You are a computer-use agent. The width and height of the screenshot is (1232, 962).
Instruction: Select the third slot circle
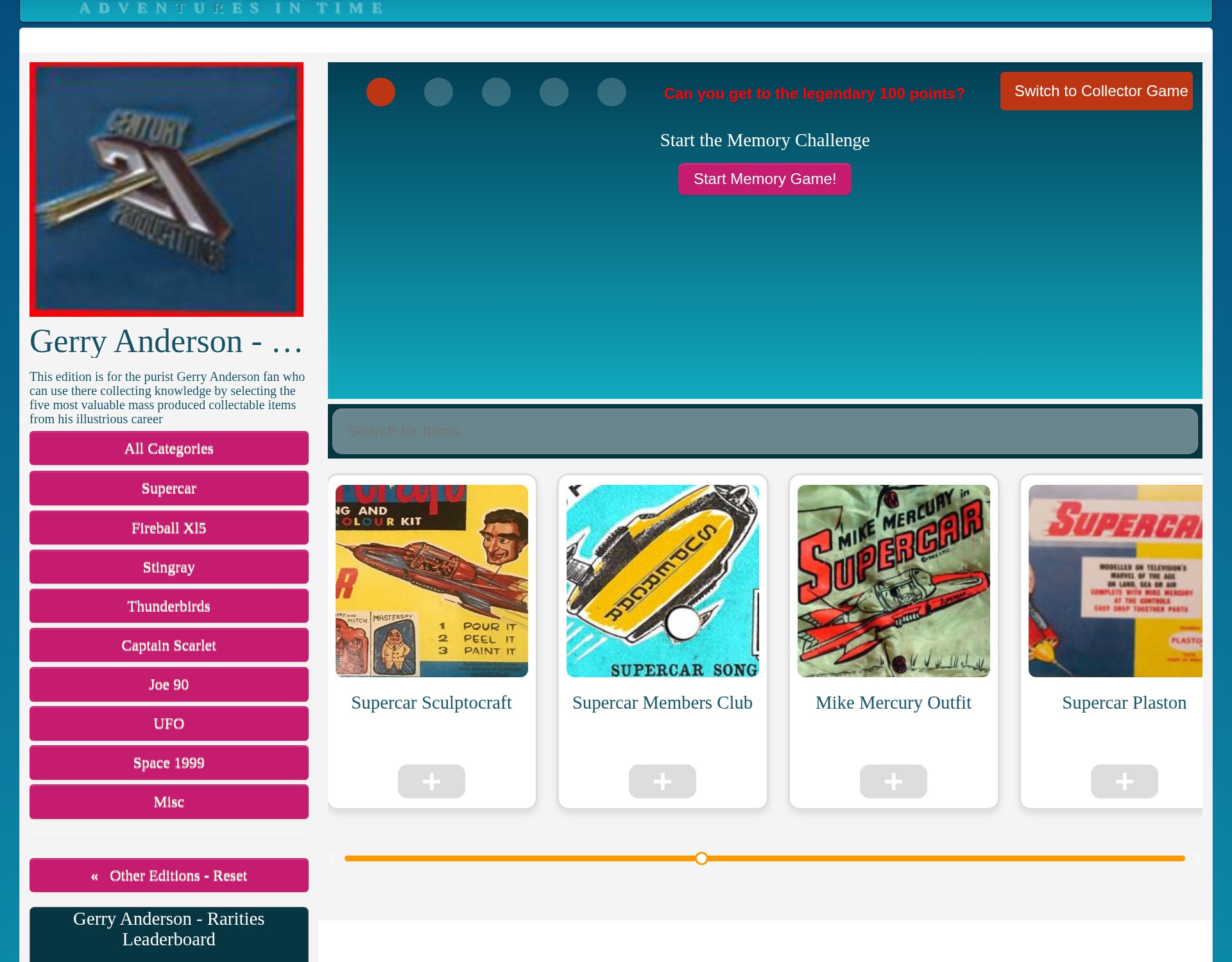[496, 92]
